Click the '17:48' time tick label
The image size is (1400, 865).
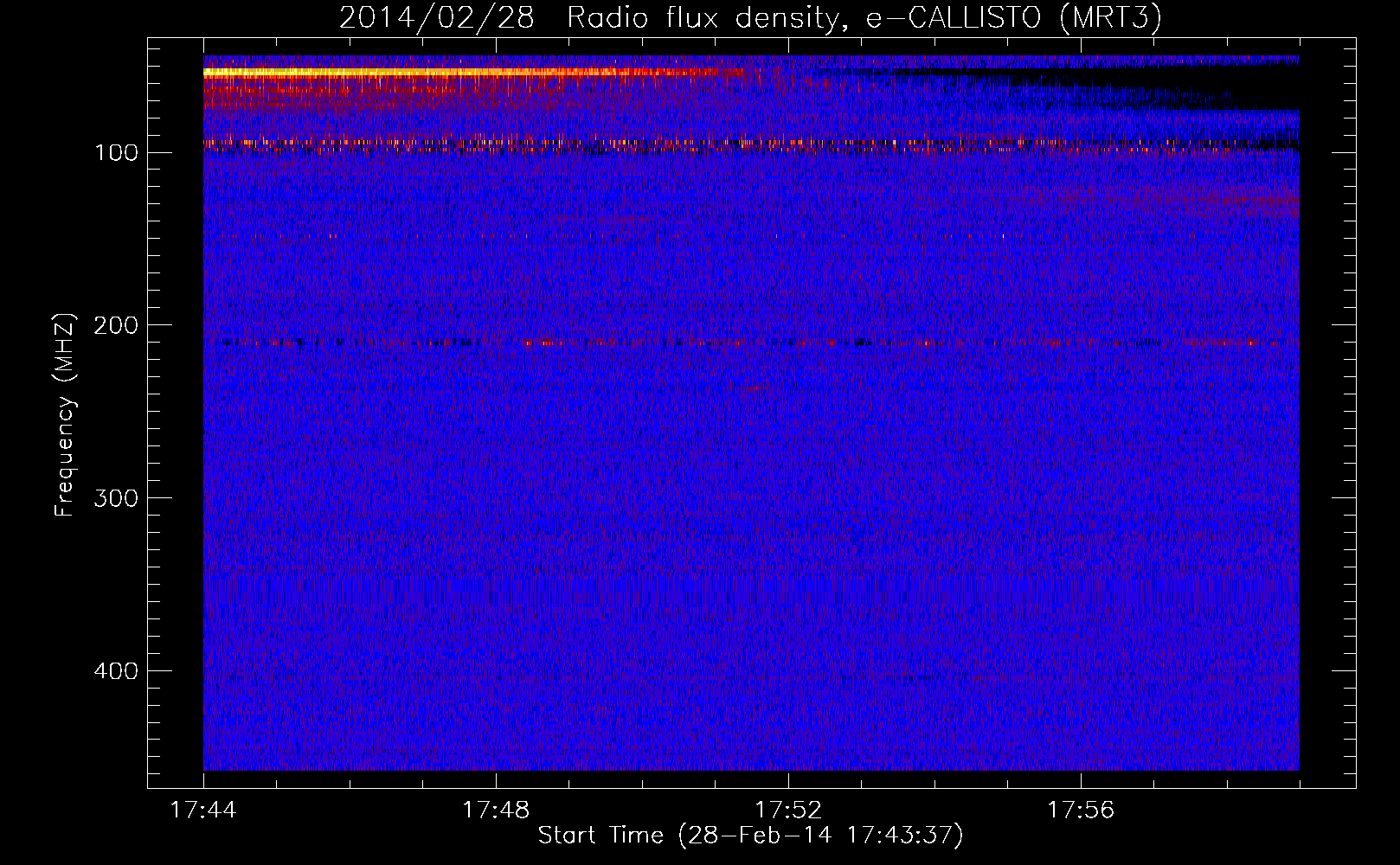pos(496,811)
